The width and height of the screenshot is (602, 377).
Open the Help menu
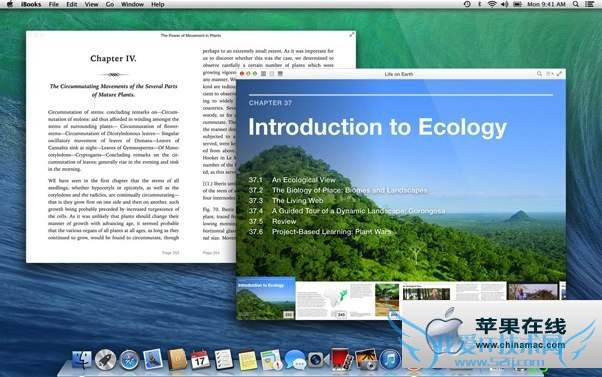click(157, 4)
